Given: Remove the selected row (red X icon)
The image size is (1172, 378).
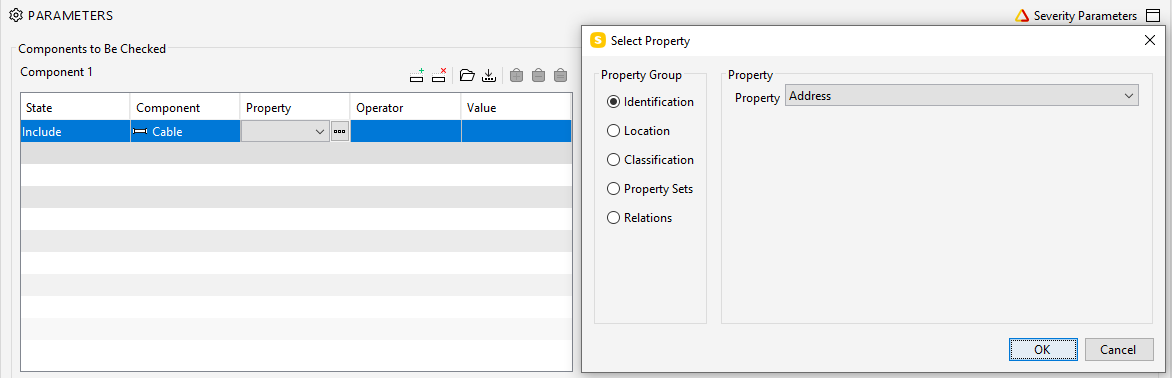Looking at the screenshot, I should 440,75.
